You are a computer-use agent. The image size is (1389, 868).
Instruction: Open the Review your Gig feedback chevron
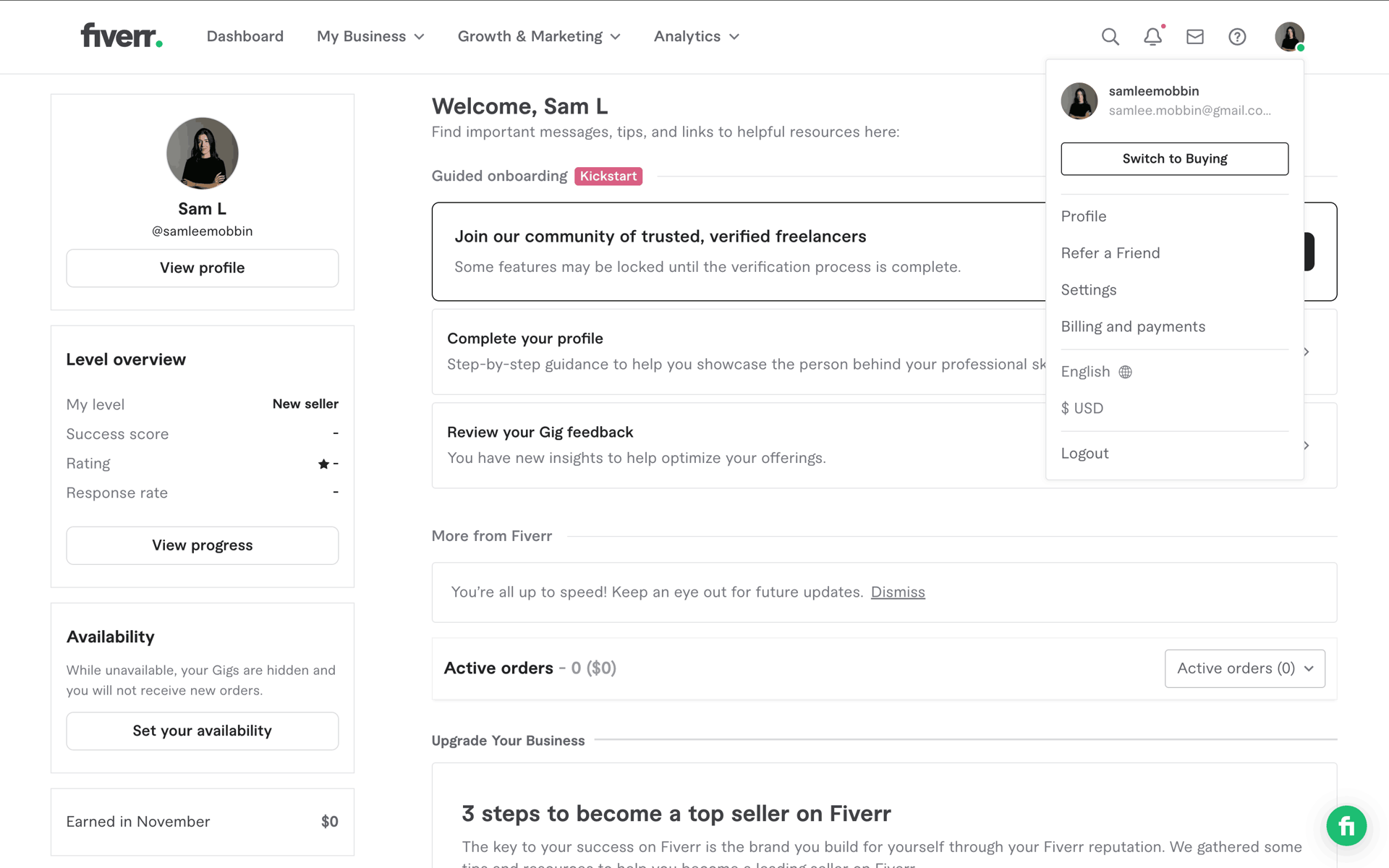1307,446
